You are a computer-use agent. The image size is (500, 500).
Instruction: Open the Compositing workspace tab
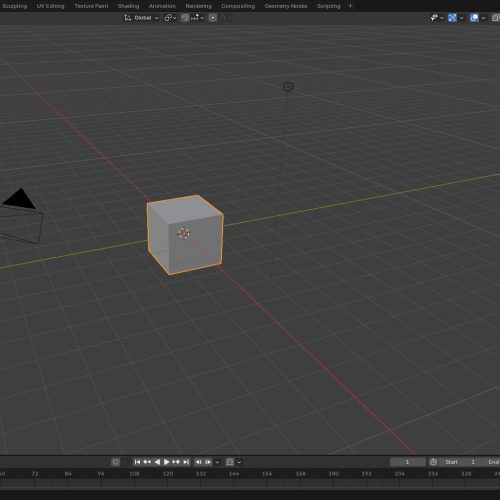pyautogui.click(x=238, y=6)
